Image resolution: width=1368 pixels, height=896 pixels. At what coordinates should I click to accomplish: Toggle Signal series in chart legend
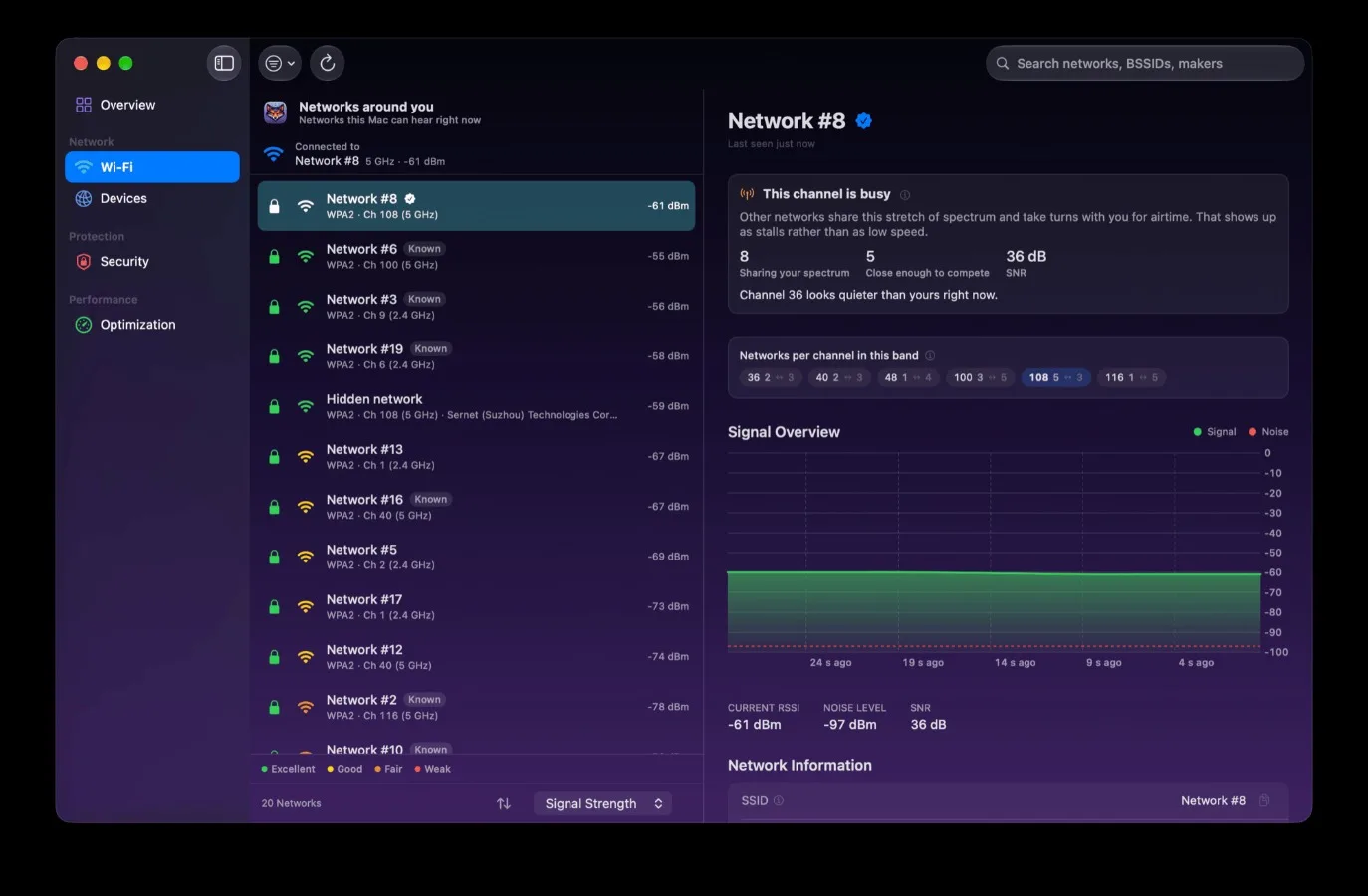[x=1215, y=432]
